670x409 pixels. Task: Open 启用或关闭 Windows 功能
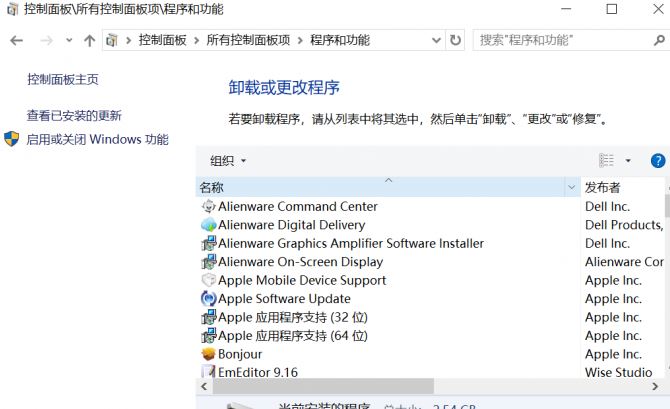tap(97, 140)
